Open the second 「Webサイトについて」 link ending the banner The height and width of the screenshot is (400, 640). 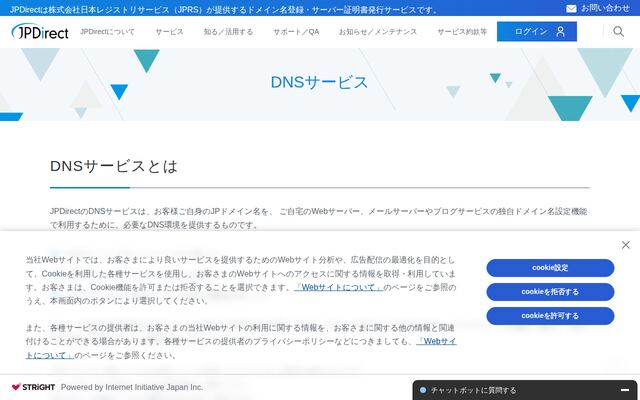[x=436, y=341]
